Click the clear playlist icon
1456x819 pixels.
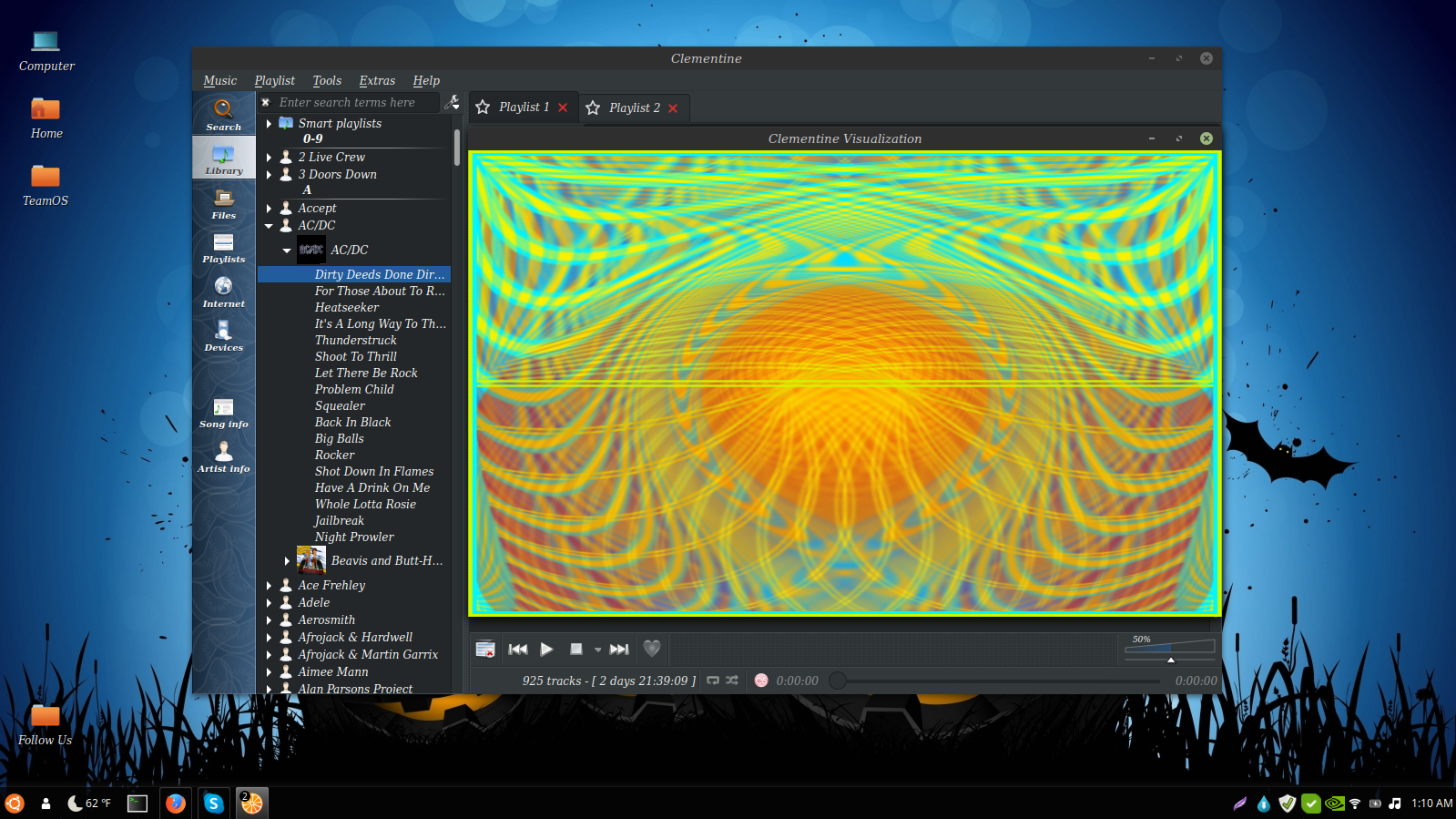point(485,649)
